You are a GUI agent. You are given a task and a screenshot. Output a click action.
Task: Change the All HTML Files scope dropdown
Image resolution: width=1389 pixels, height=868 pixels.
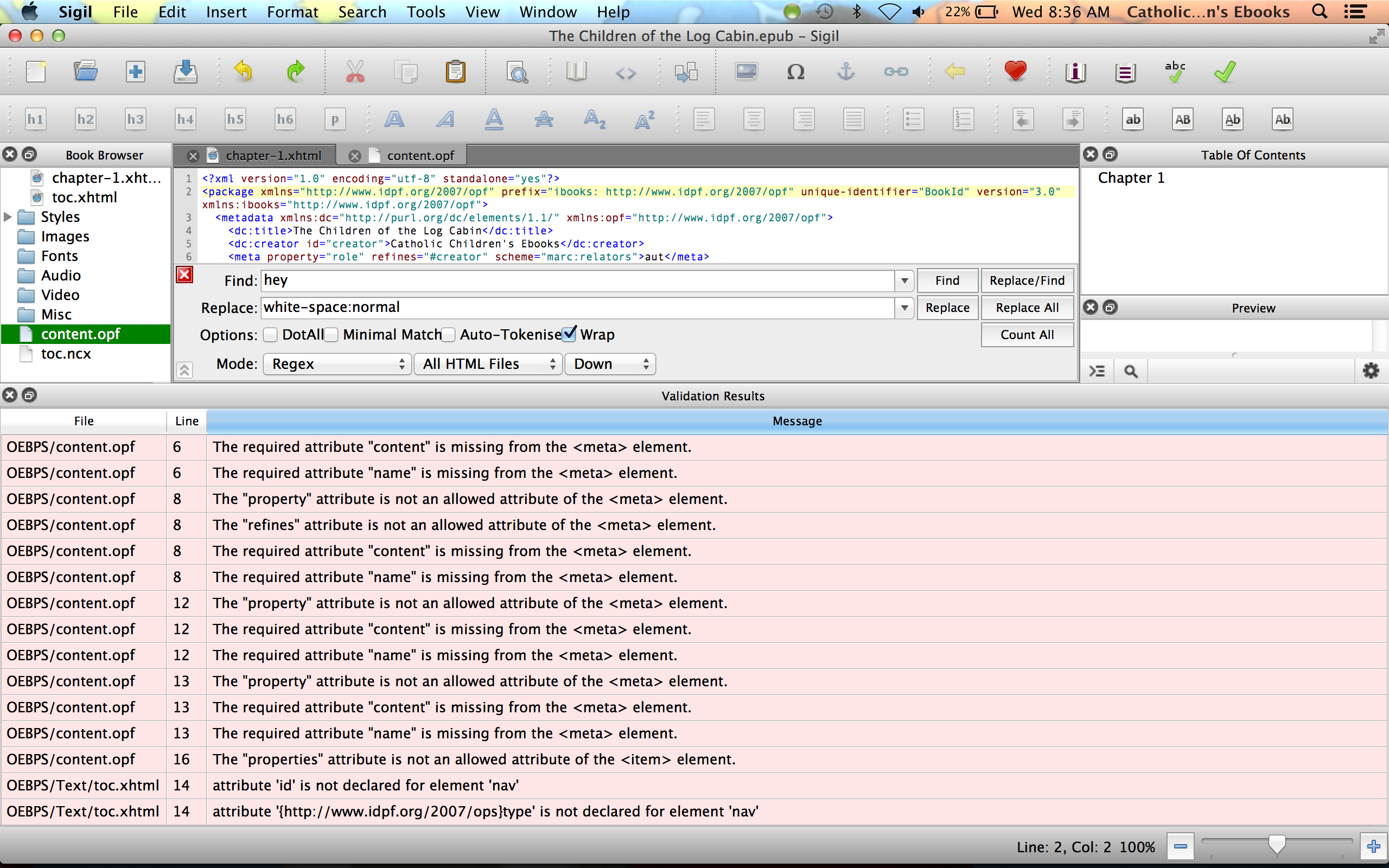(x=488, y=364)
